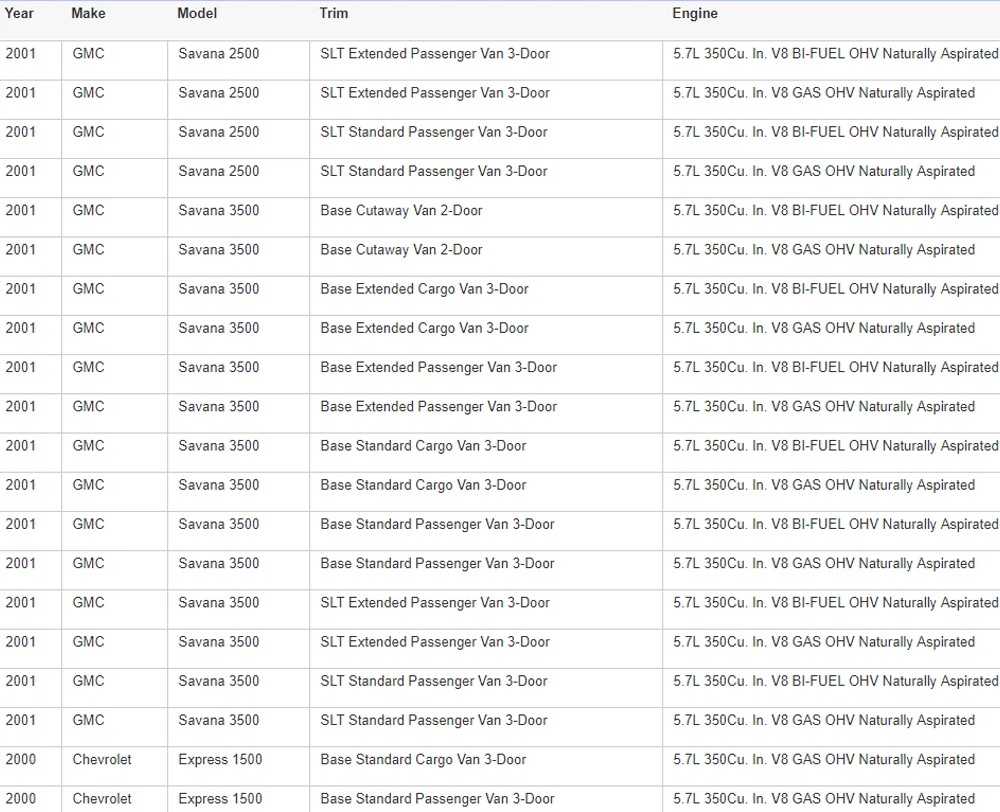
Task: Click 'Base Cutaway Van 2-Door' trim in GAS row
Action: point(401,250)
